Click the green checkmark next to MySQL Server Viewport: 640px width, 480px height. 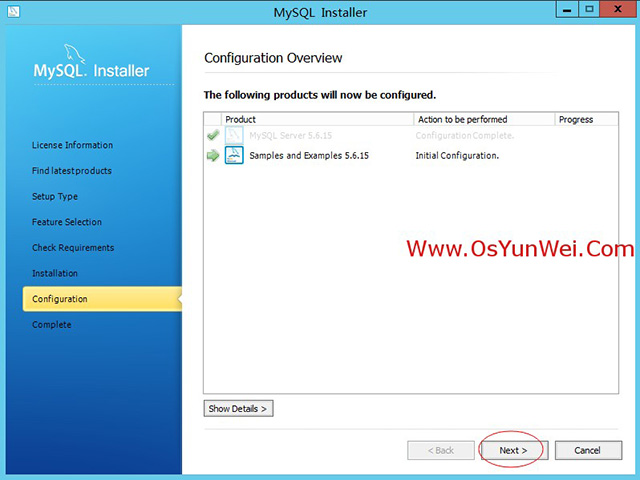tap(212, 135)
